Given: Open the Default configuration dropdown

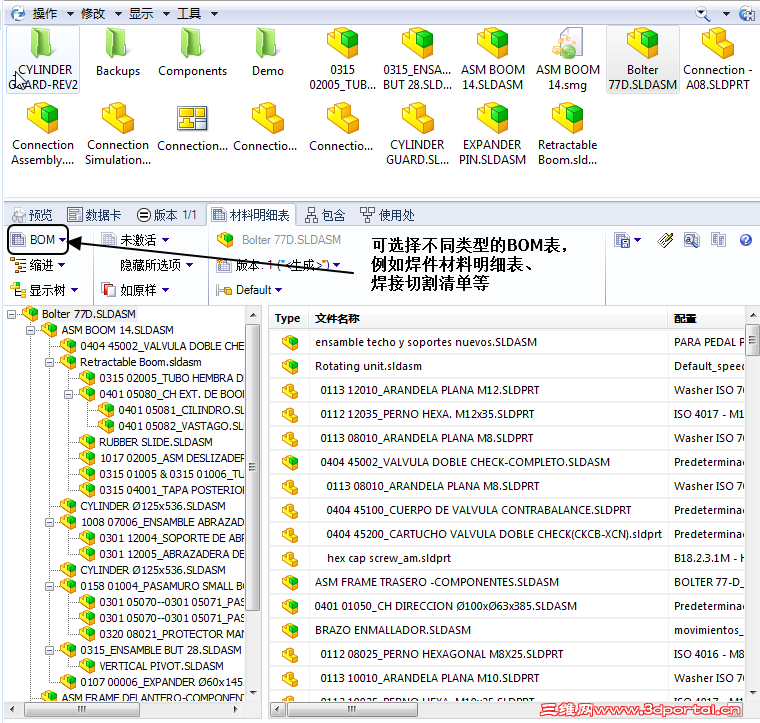Looking at the screenshot, I should (x=249, y=290).
